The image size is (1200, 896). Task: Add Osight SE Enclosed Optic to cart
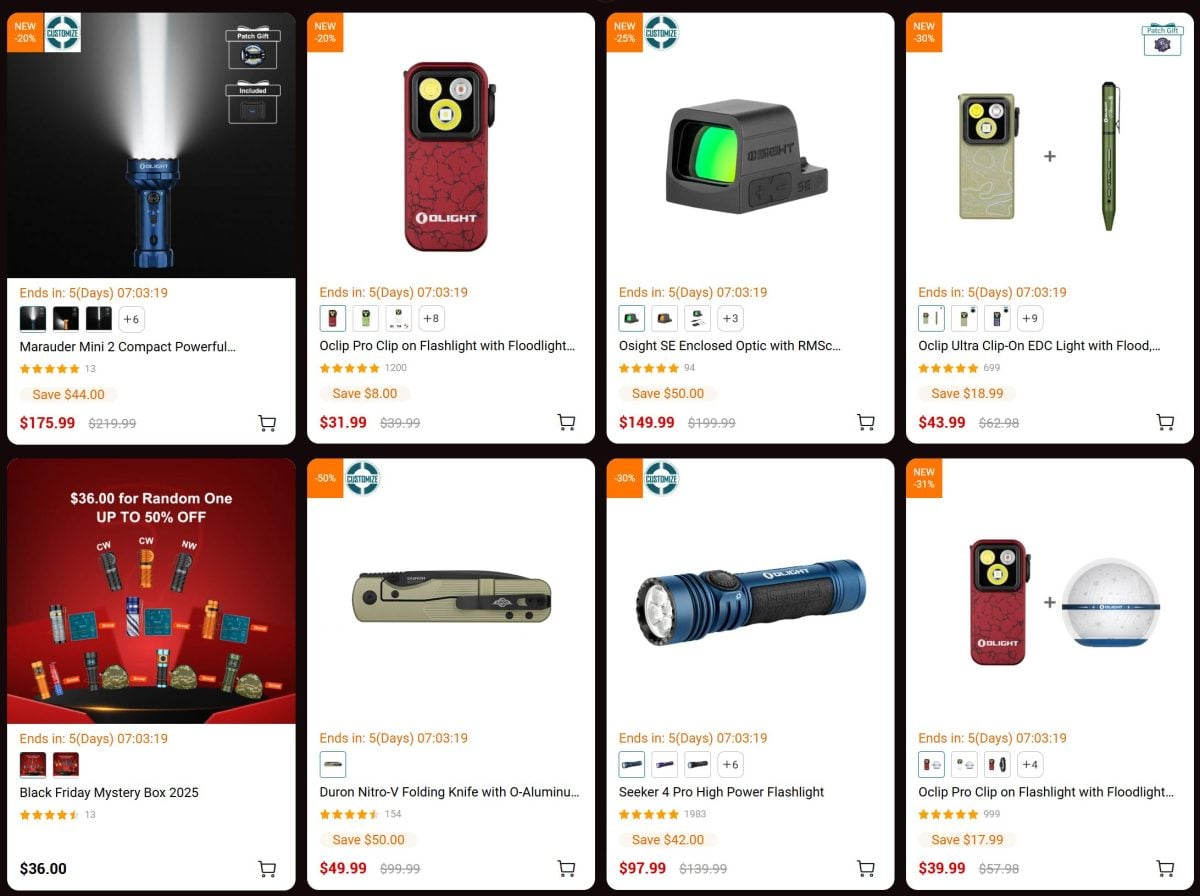(x=866, y=423)
